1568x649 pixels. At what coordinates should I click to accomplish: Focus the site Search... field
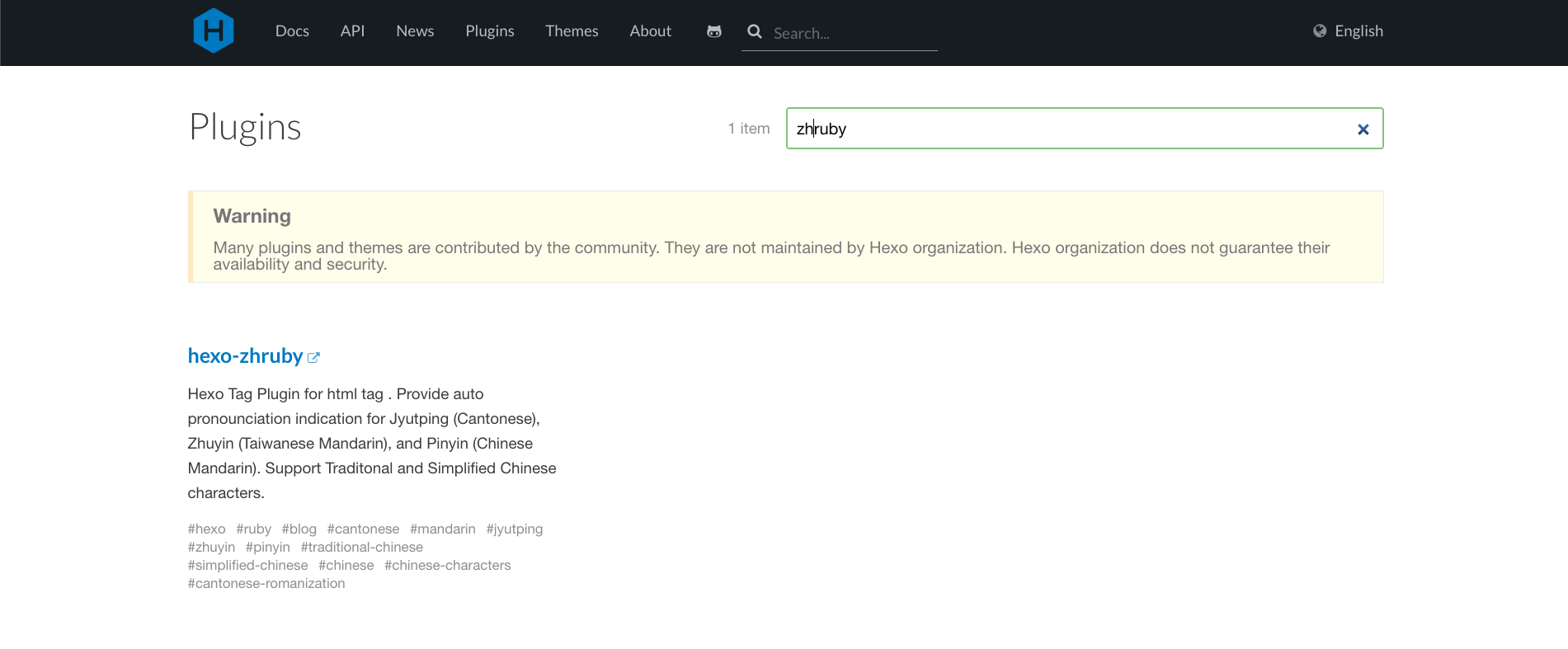pos(850,34)
